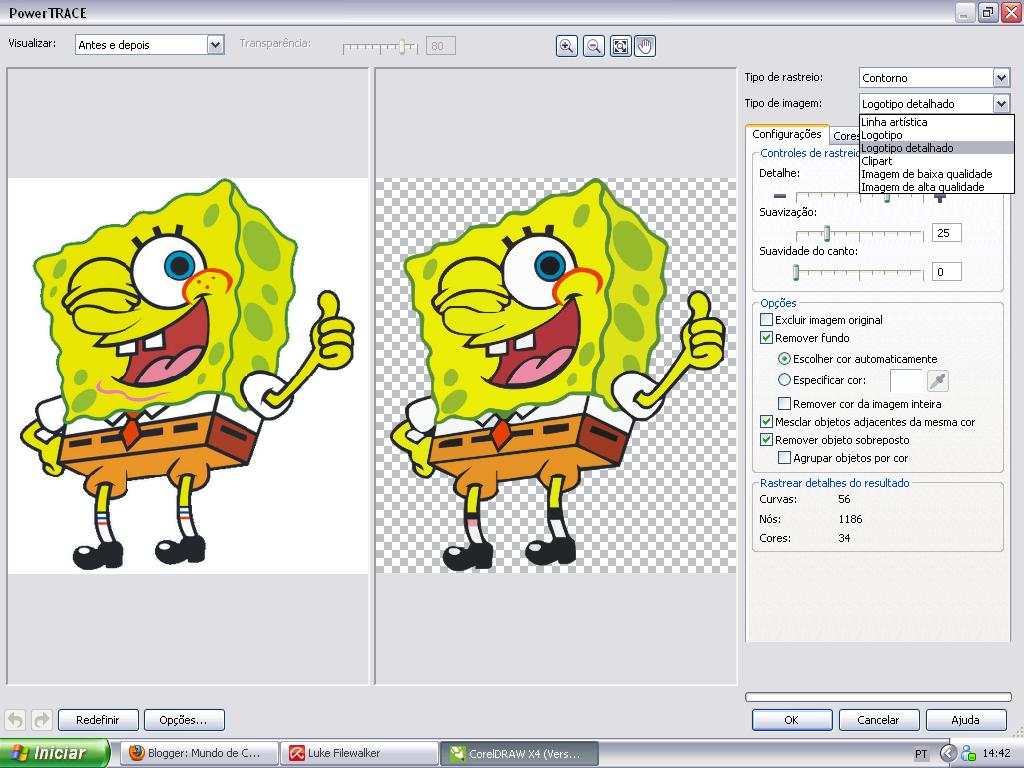
Task: Click the Cancelar button
Action: click(878, 720)
